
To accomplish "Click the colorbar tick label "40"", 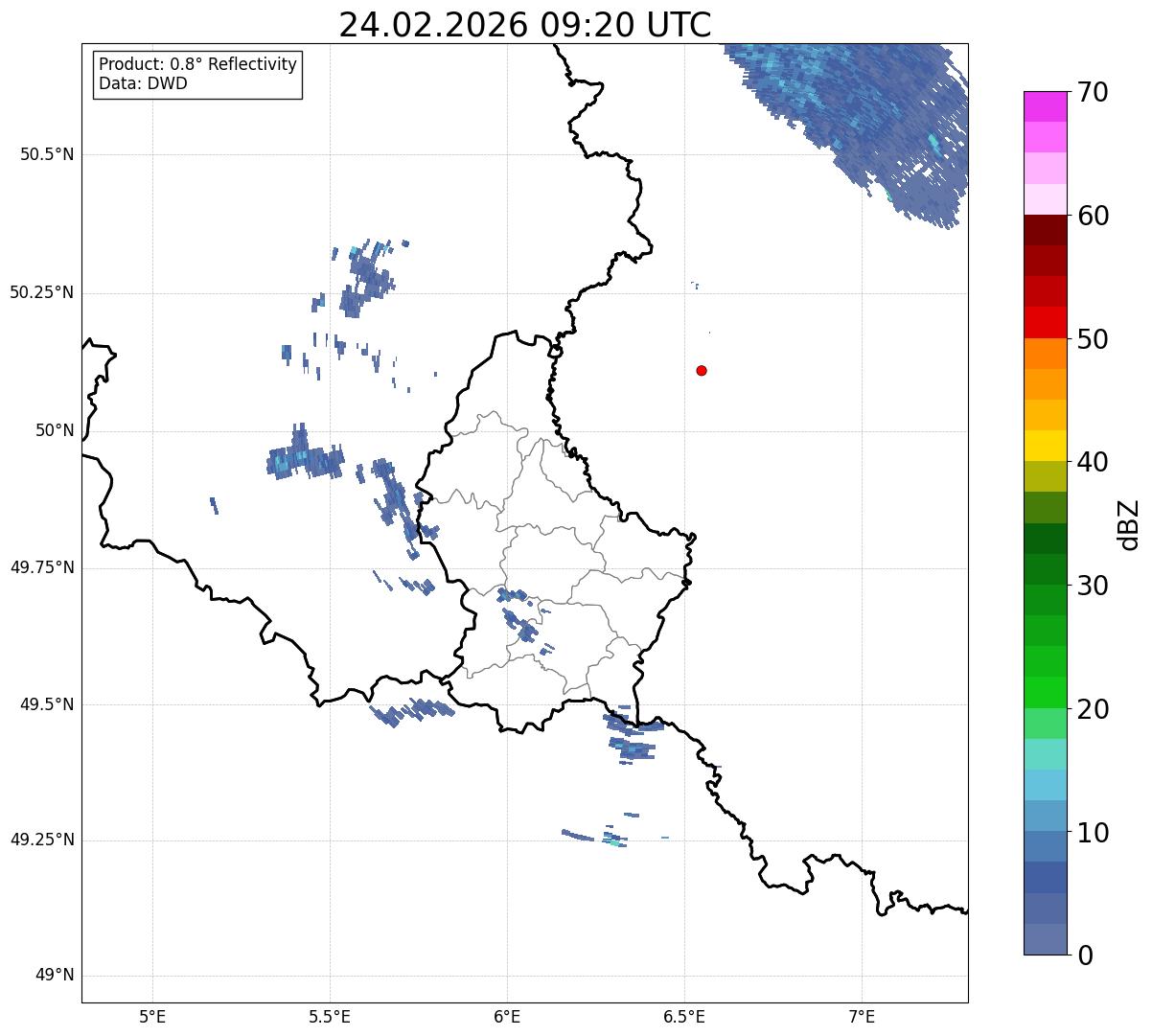I will tap(1093, 463).
